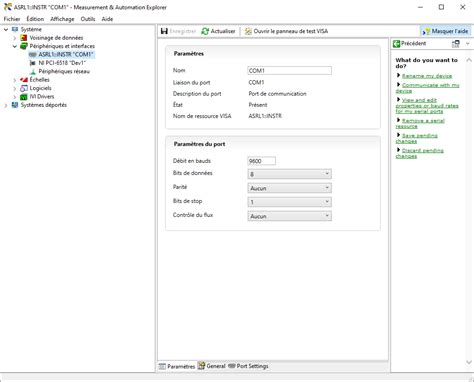Select the NI PCI-6518 "Dev1" device icon
474x382 pixels.
coord(33,63)
